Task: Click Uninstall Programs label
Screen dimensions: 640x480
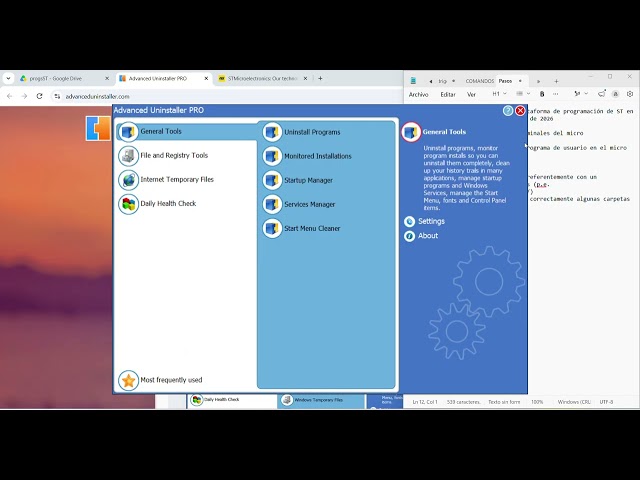Action: coord(312,132)
